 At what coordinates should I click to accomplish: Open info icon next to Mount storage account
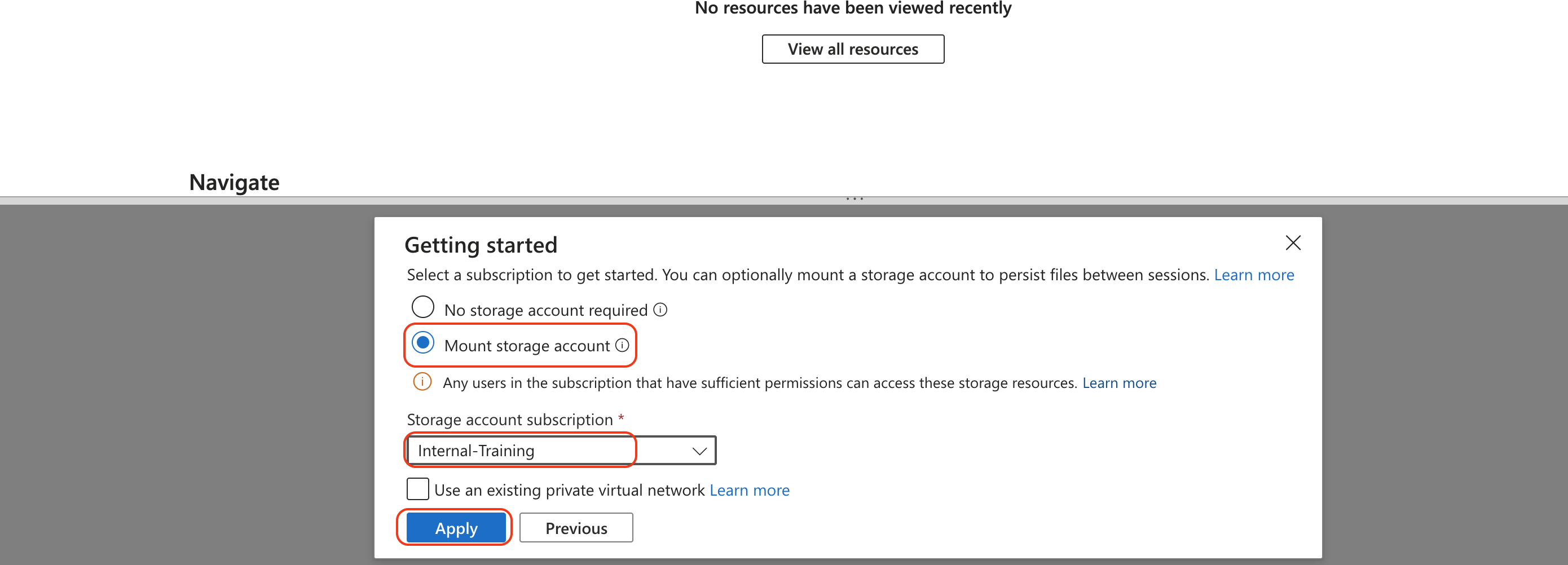[x=622, y=345]
